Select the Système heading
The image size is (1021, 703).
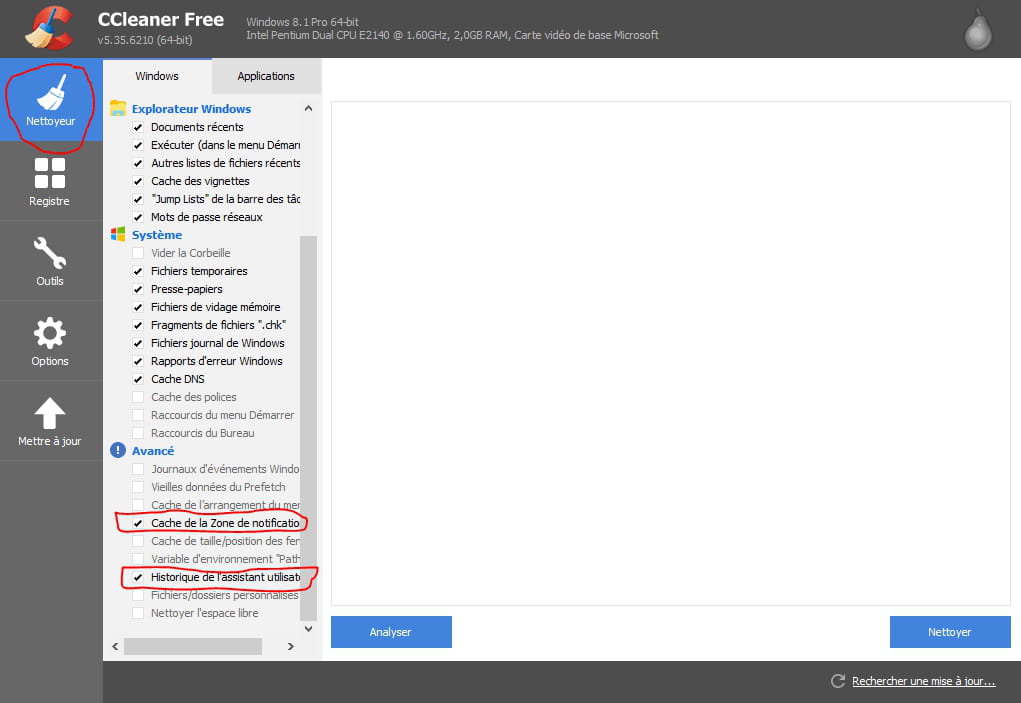pos(157,235)
